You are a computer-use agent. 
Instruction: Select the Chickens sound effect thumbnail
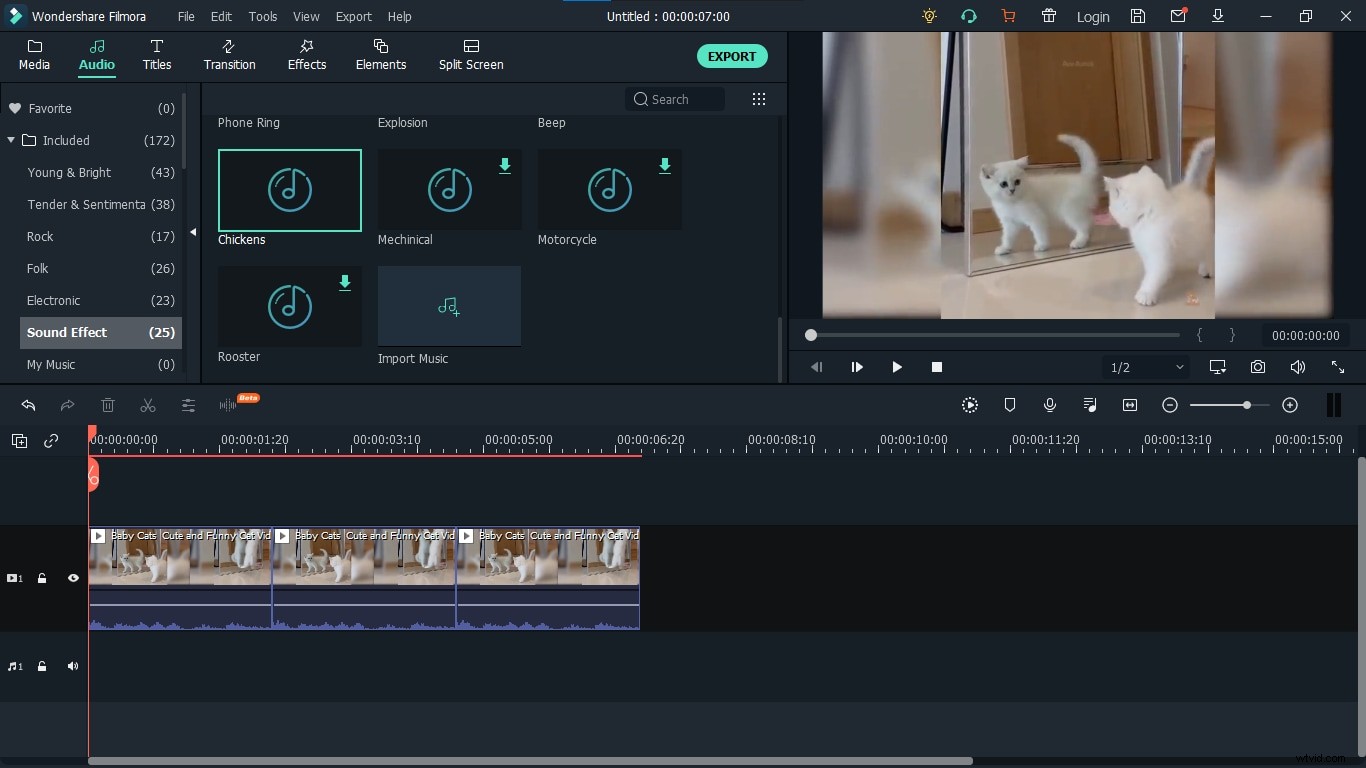click(x=289, y=190)
